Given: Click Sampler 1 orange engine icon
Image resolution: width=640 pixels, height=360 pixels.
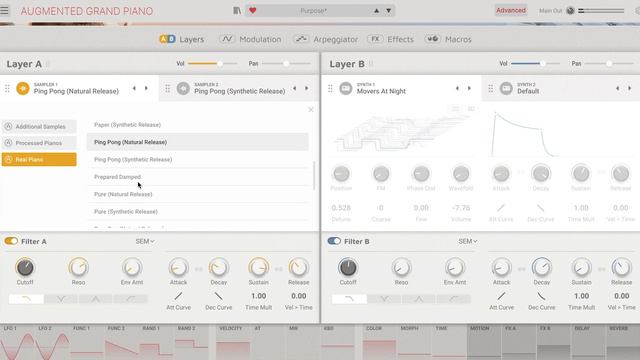Looking at the screenshot, I should coord(23,88).
